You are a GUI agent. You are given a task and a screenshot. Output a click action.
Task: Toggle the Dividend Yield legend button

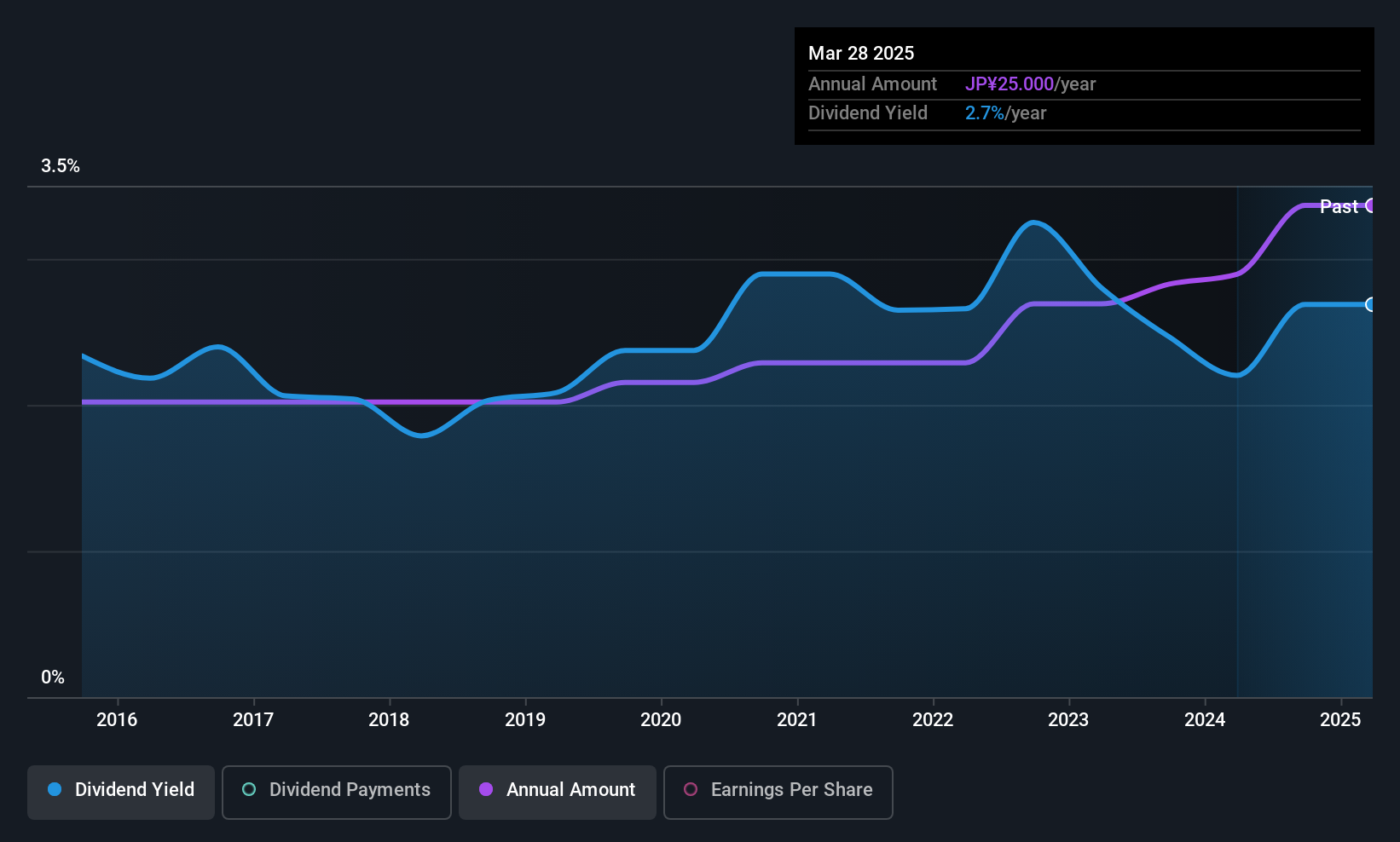click(x=121, y=792)
